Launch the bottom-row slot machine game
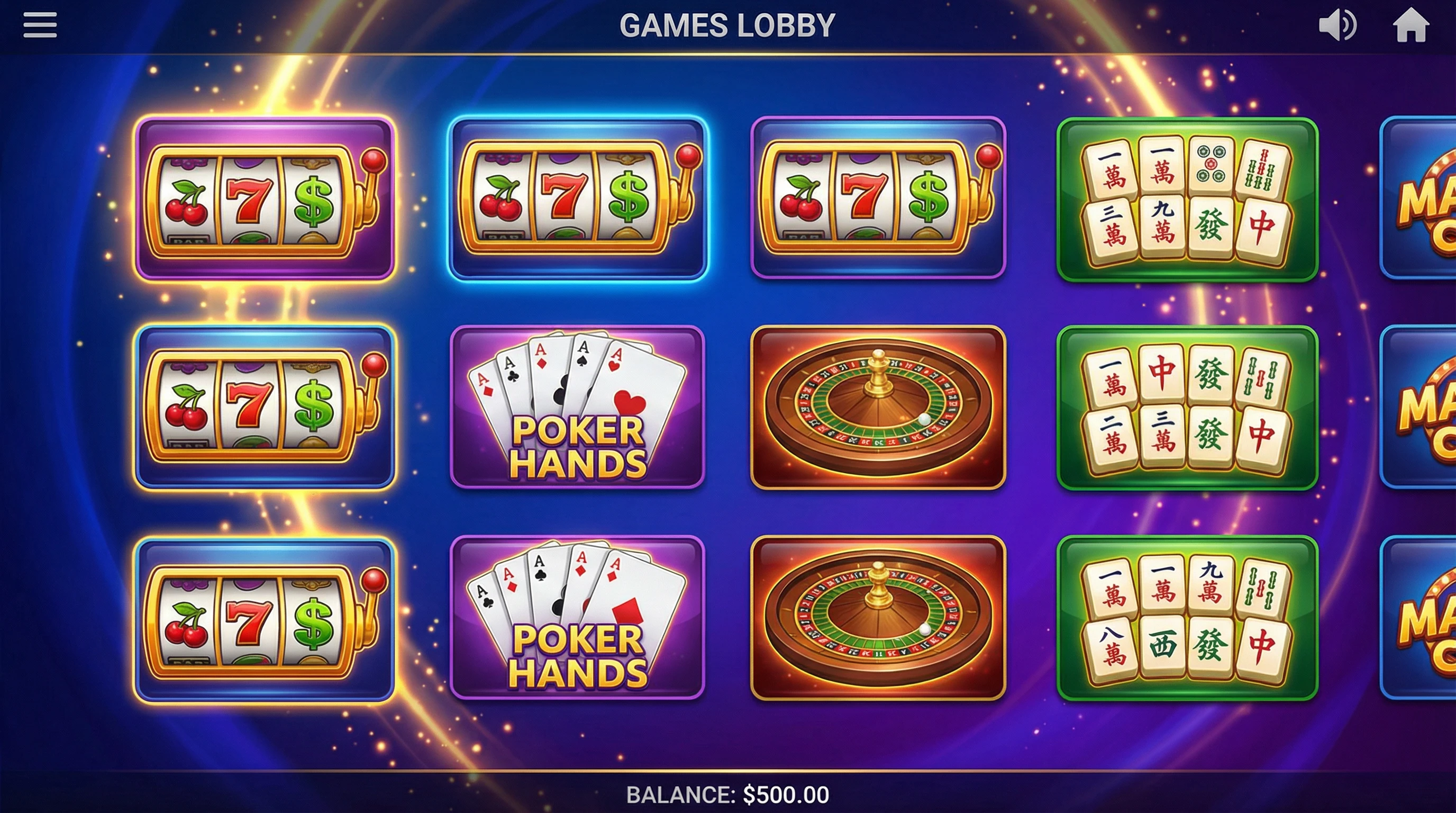The height and width of the screenshot is (813, 1456). (x=265, y=620)
